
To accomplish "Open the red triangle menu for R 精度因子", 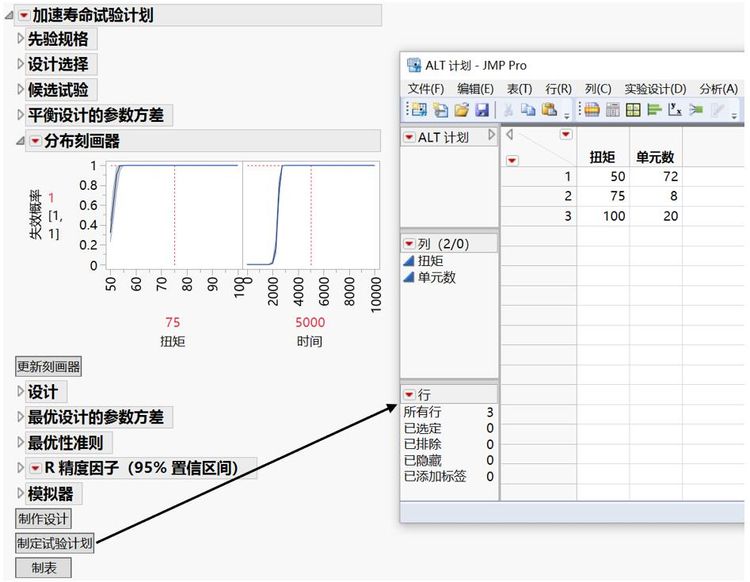I will (35, 468).
